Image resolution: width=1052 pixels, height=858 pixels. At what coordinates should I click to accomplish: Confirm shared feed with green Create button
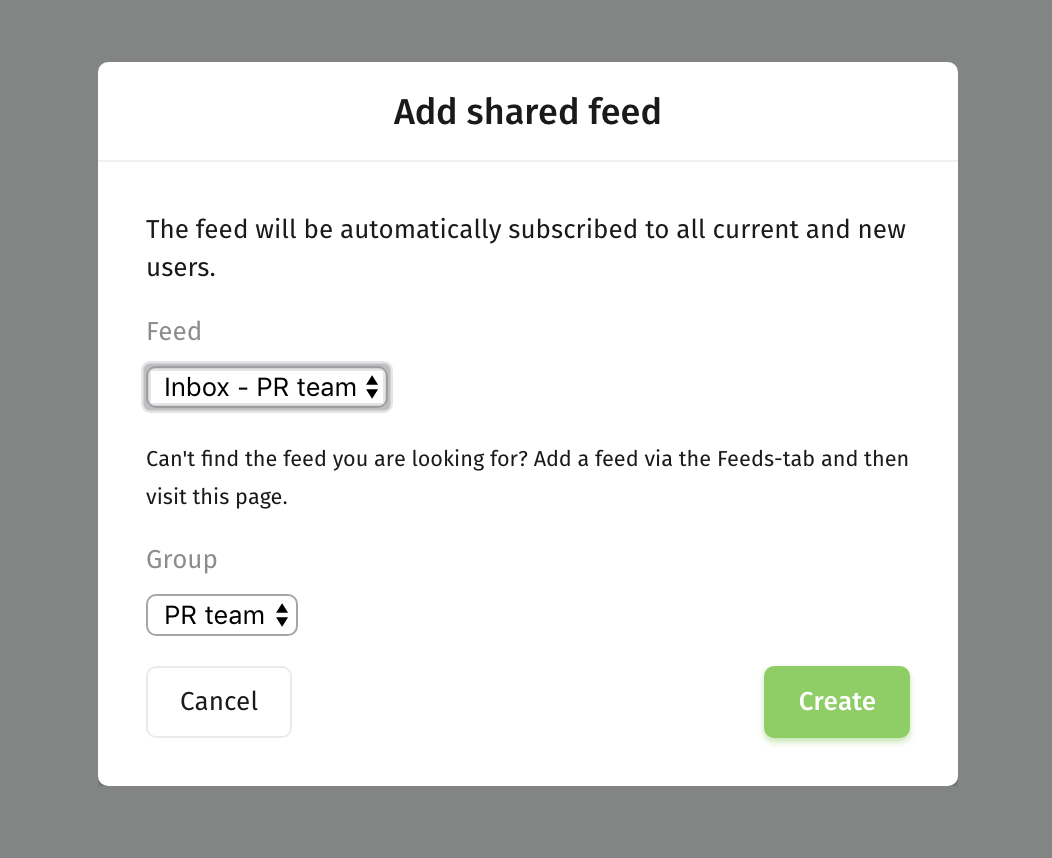837,702
